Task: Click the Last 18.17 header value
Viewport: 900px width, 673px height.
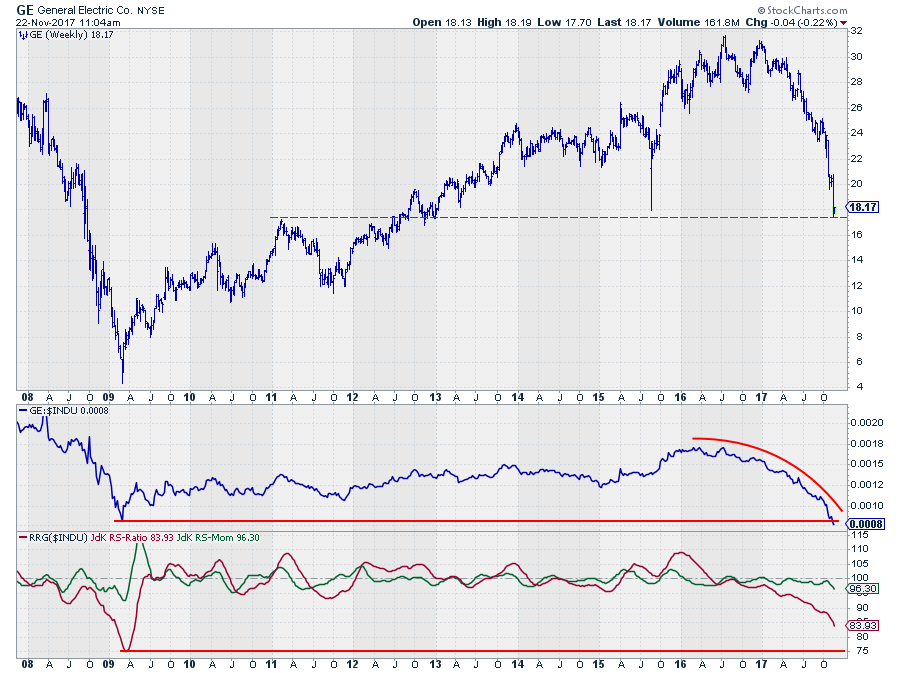Action: pos(624,22)
